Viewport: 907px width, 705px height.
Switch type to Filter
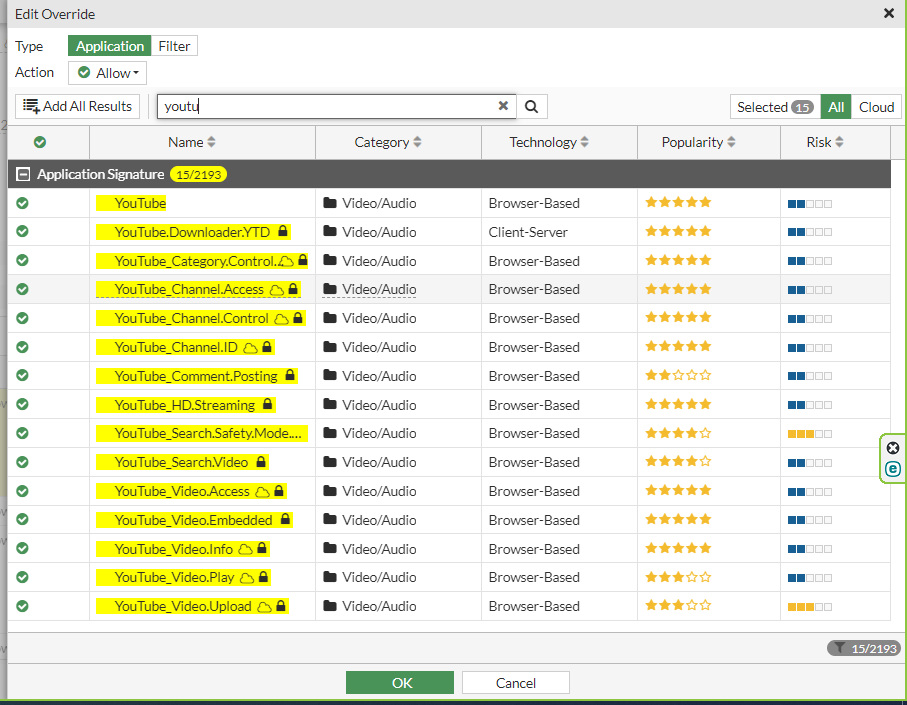coord(174,46)
